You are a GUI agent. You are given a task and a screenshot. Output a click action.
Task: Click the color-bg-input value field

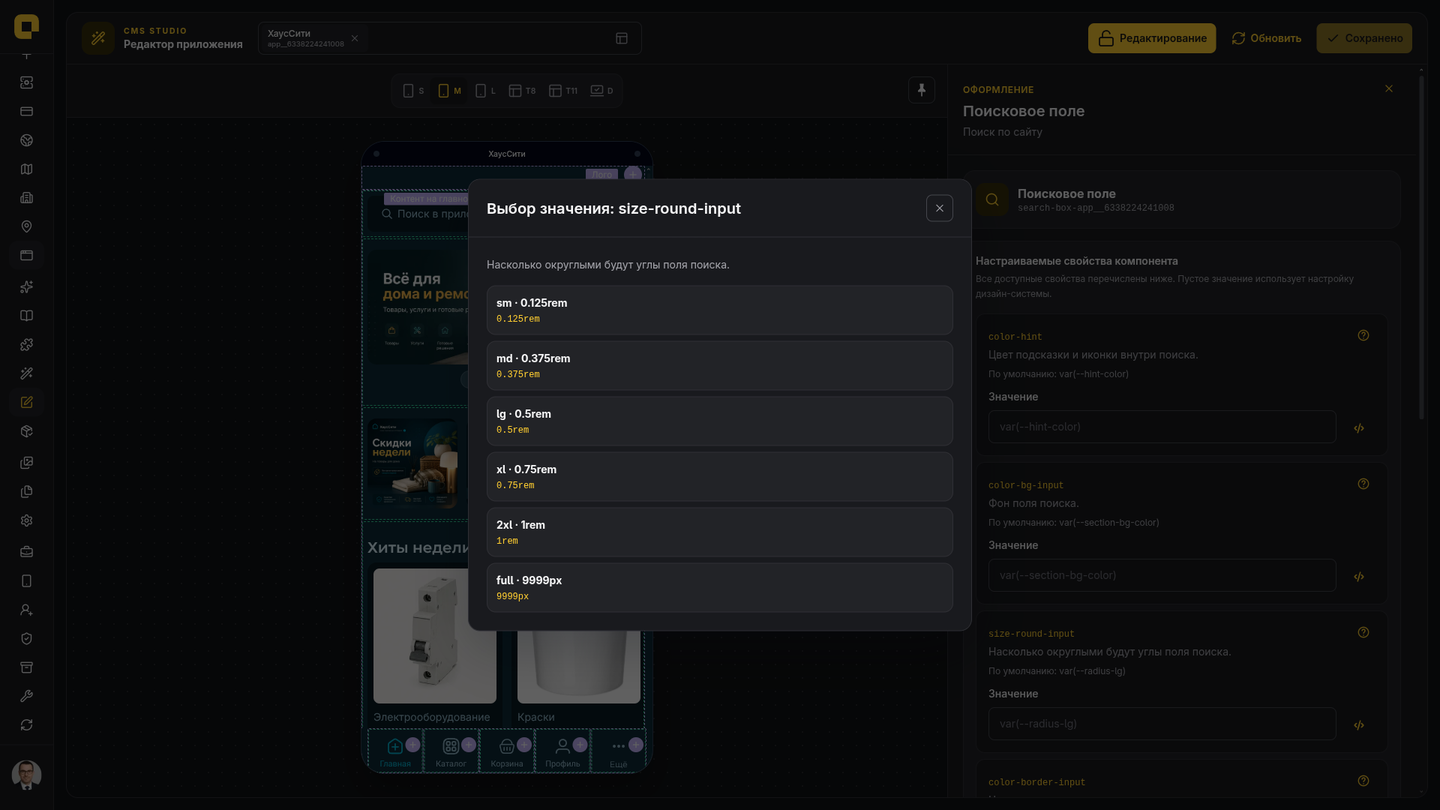[x=1162, y=575]
